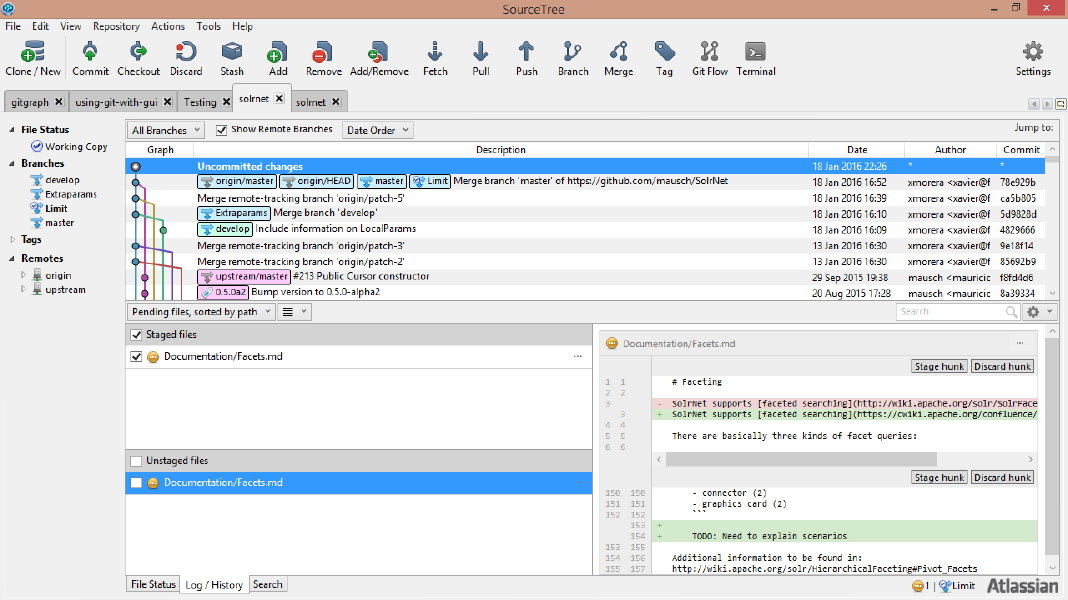Check unstaged Documentation/Facets.md checkbox

tap(136, 482)
